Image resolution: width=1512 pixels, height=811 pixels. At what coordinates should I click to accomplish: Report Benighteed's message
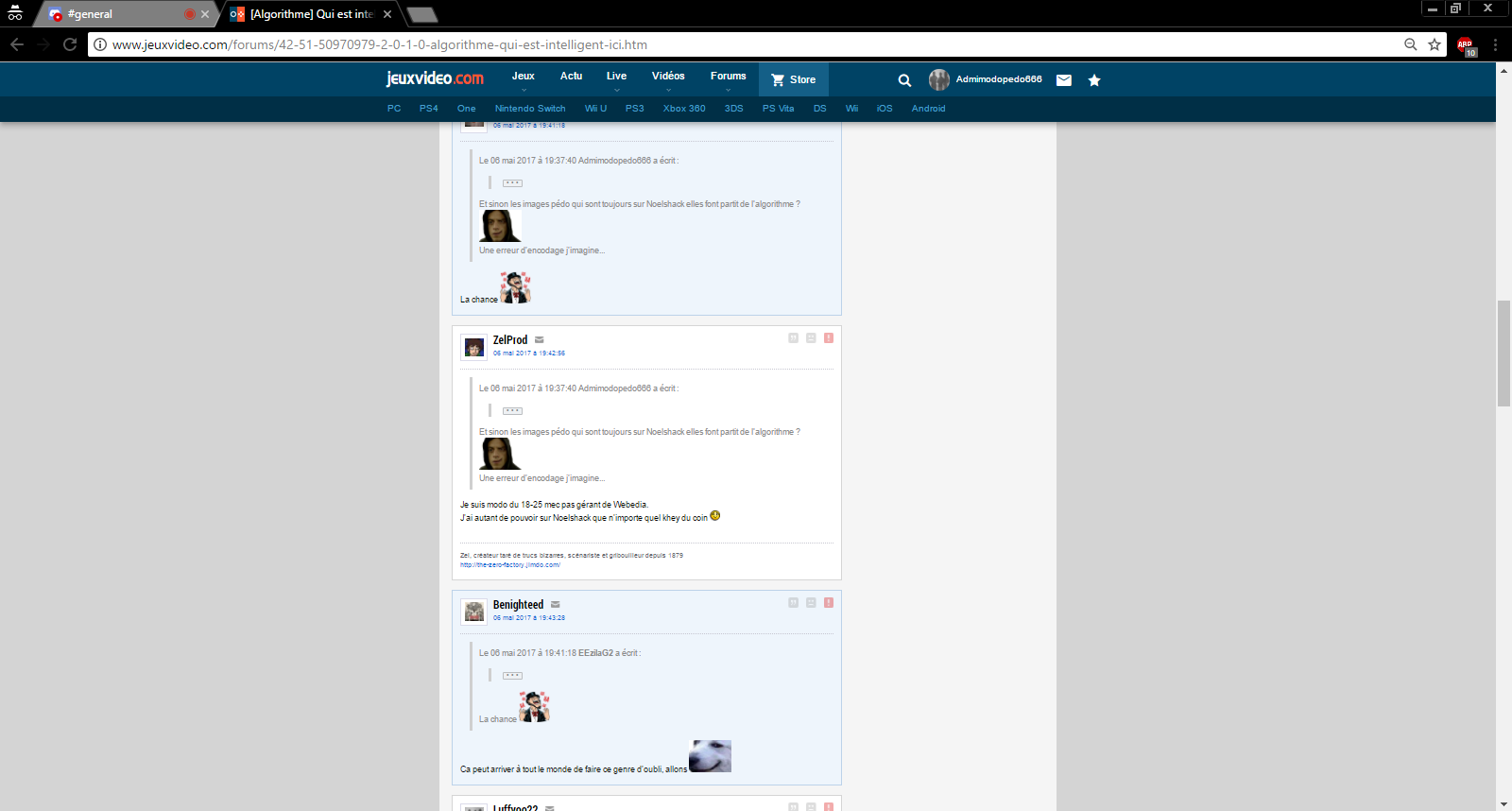pos(829,602)
